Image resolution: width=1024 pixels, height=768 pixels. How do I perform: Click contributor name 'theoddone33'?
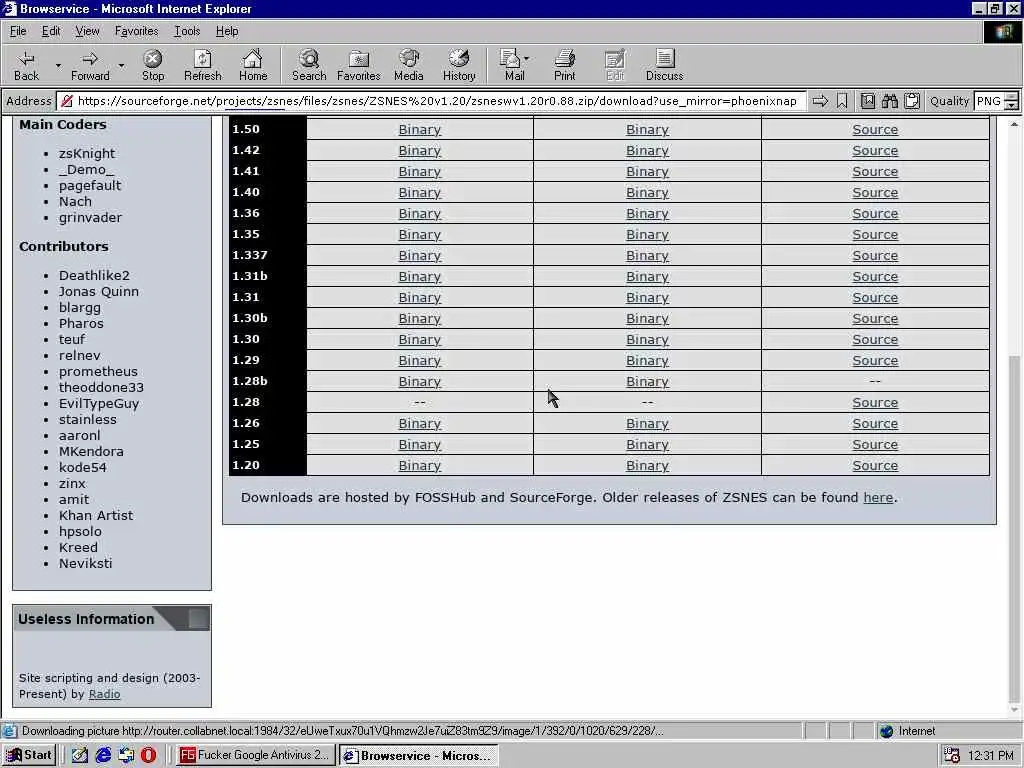(x=101, y=387)
